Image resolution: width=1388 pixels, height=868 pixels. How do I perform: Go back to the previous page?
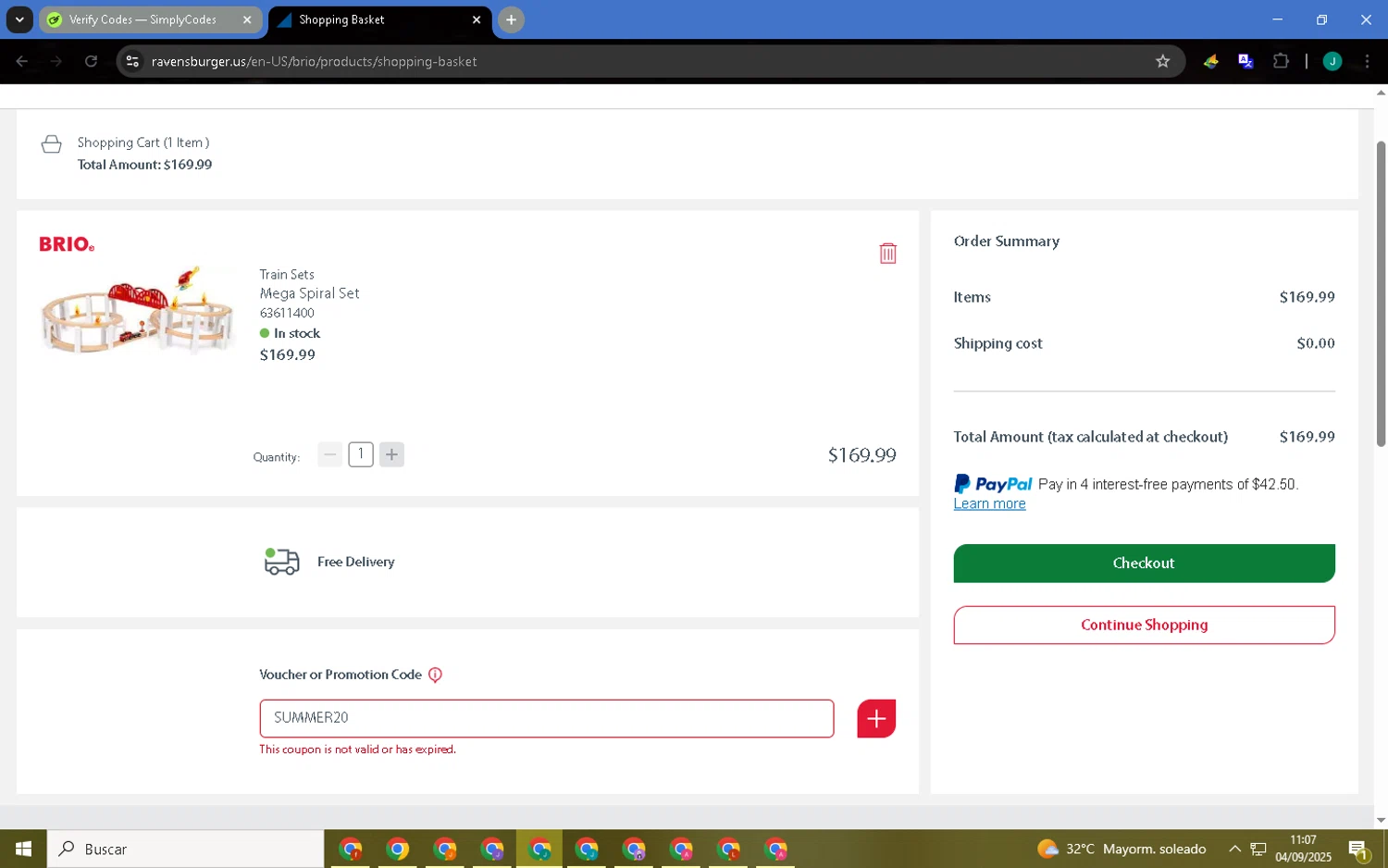coord(21,61)
